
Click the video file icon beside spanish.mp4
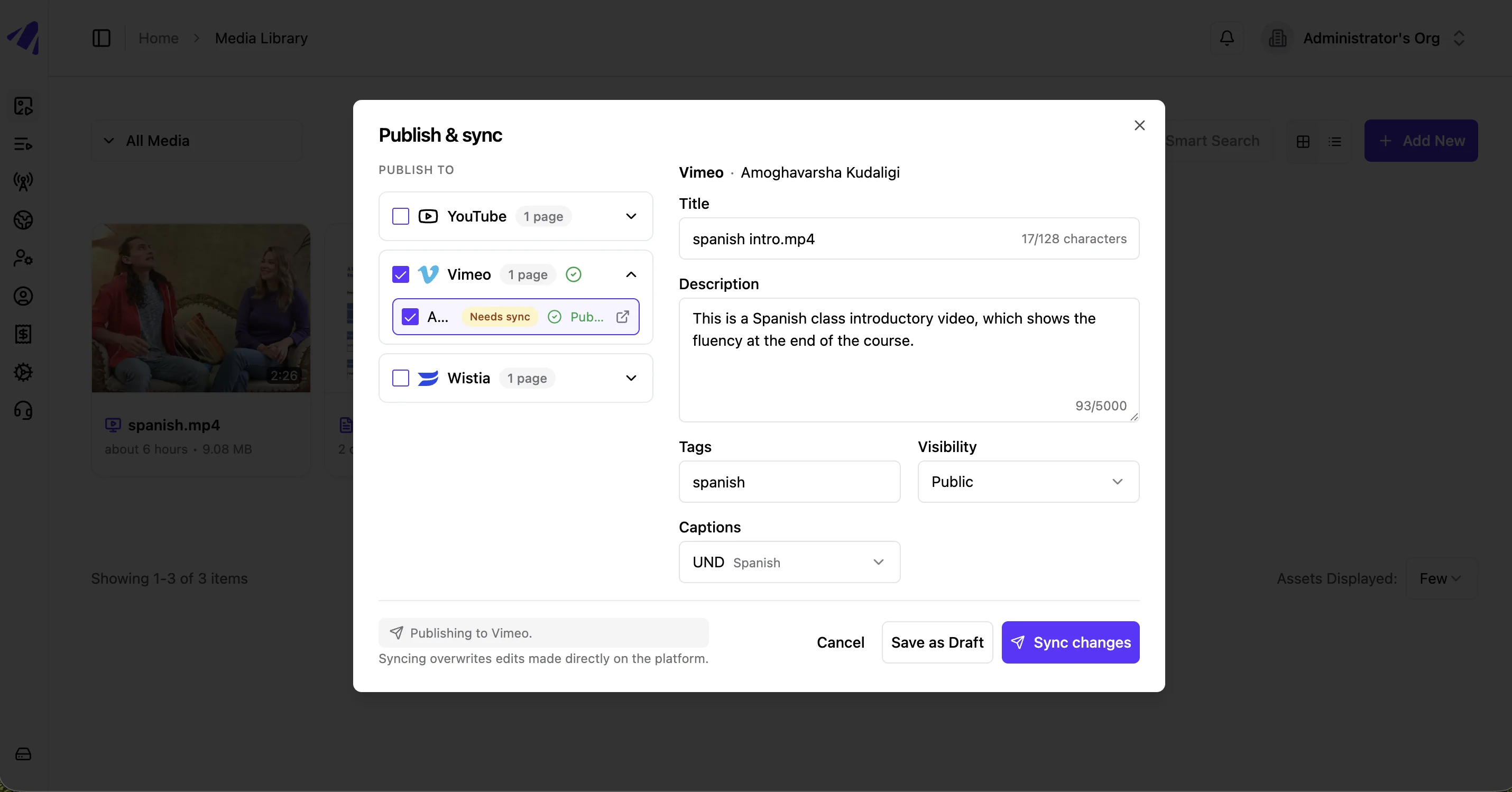tap(113, 425)
